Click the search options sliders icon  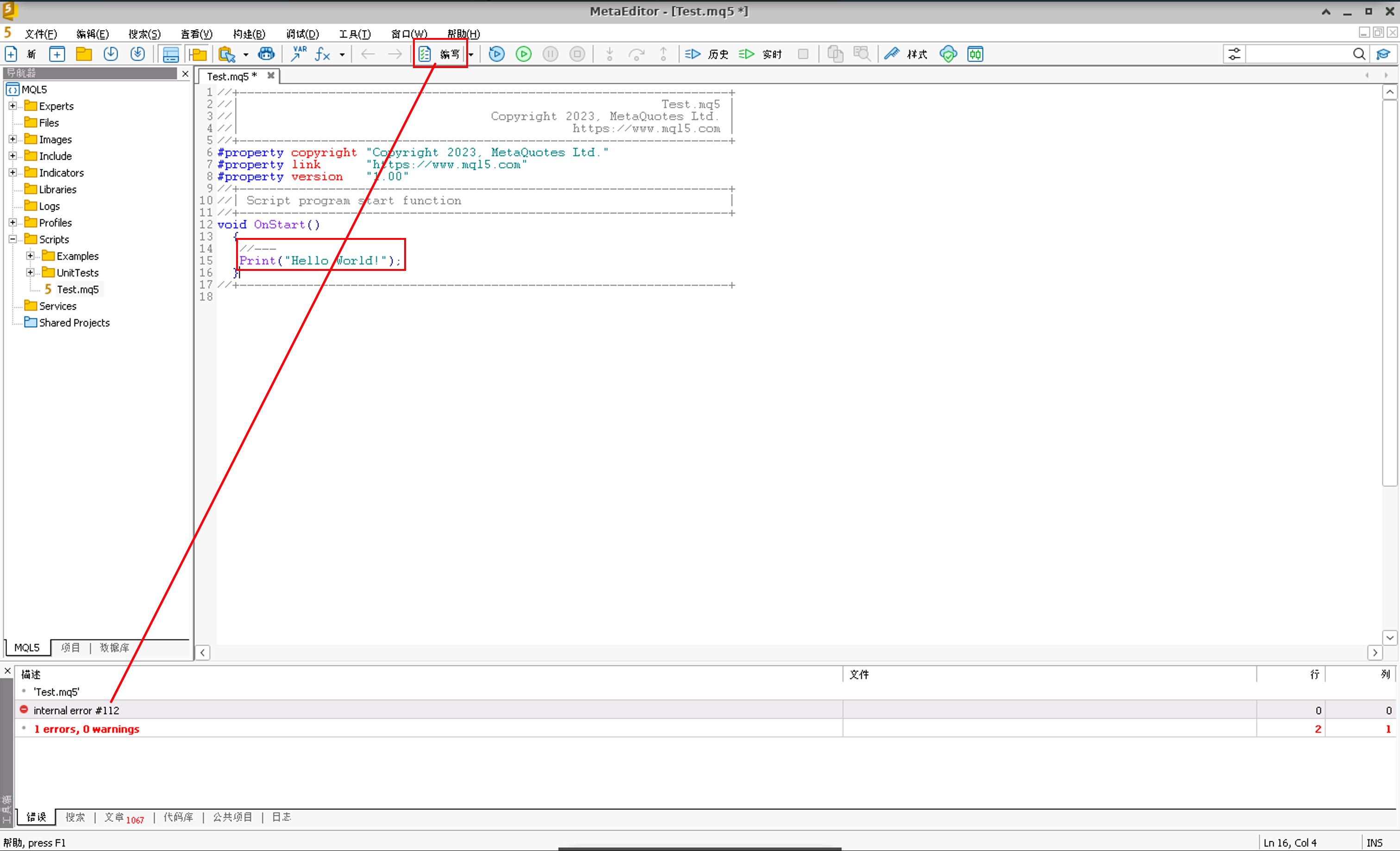coord(1234,54)
